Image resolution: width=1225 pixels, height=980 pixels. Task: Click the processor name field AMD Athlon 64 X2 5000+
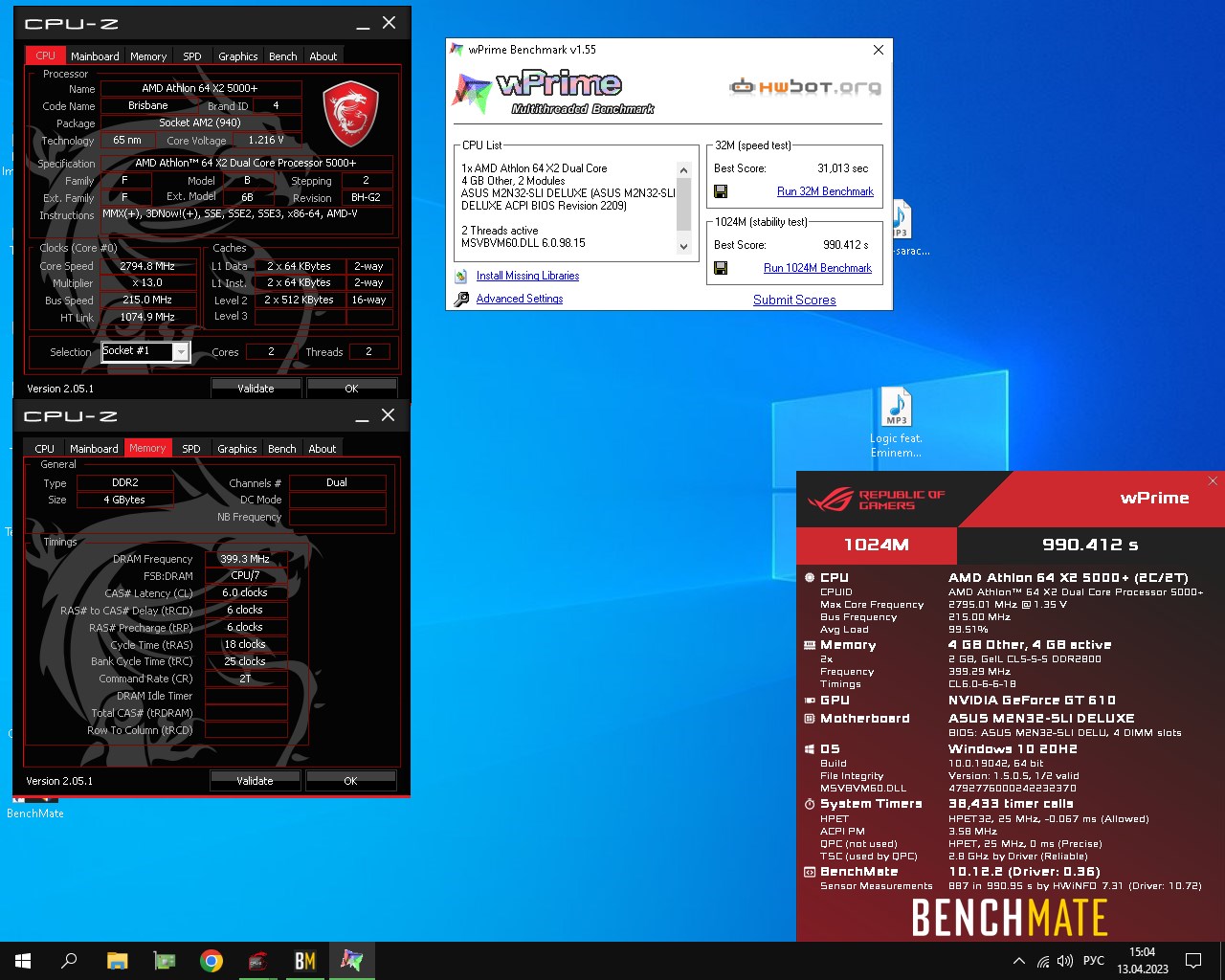click(x=200, y=88)
